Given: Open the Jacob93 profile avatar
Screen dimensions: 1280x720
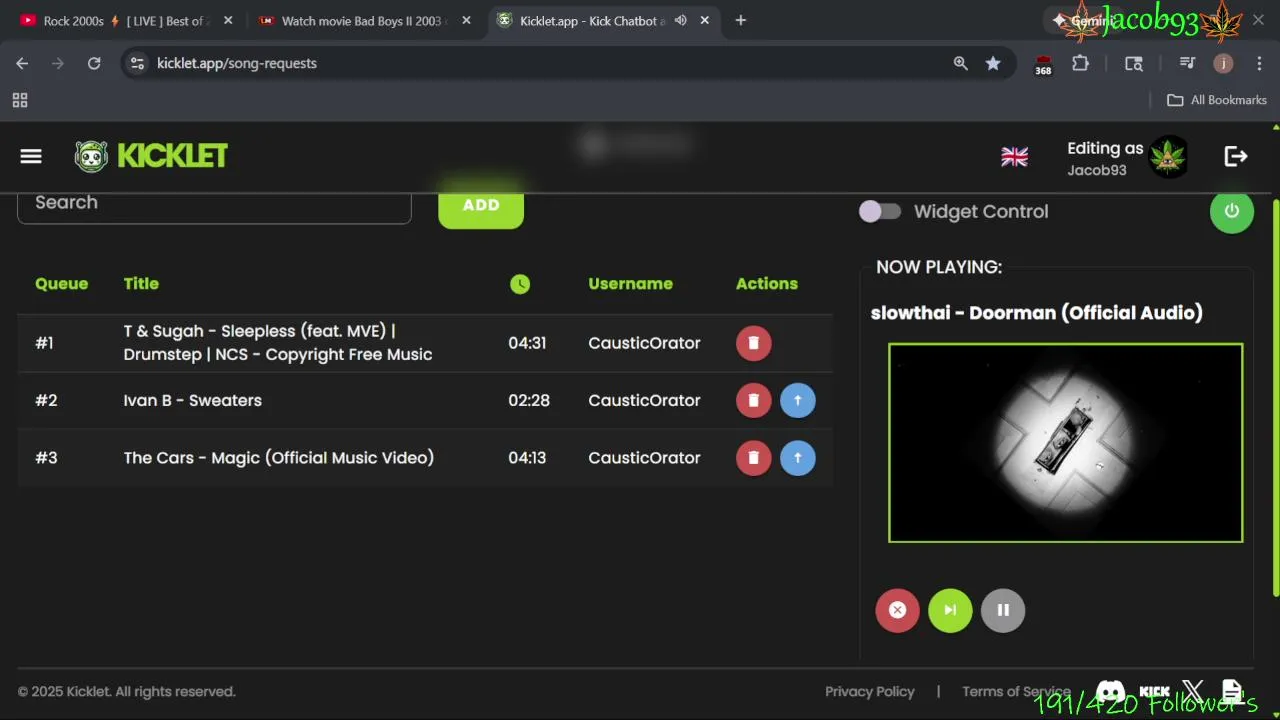Looking at the screenshot, I should (x=1168, y=157).
